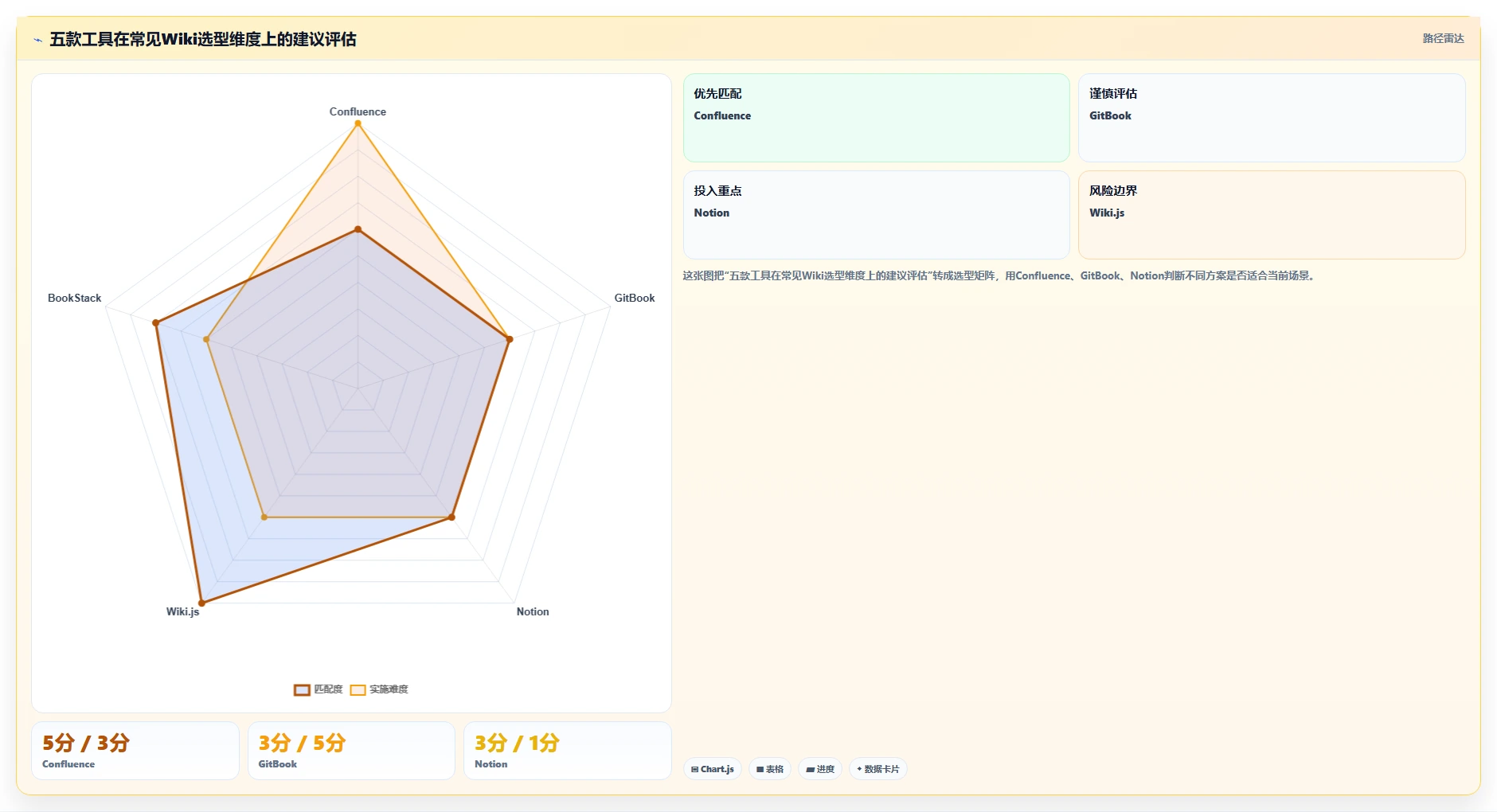Screen dimensions: 1497x812
Task: Click the GitBook axis label on radar
Action: click(635, 298)
